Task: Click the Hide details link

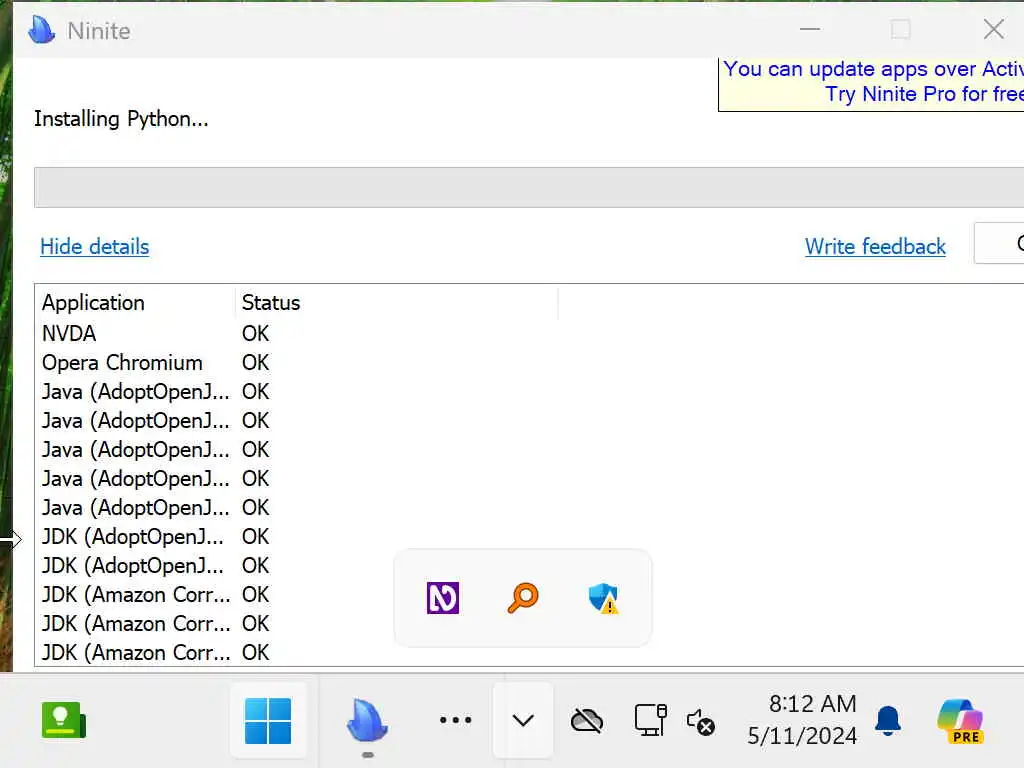Action: pos(95,247)
